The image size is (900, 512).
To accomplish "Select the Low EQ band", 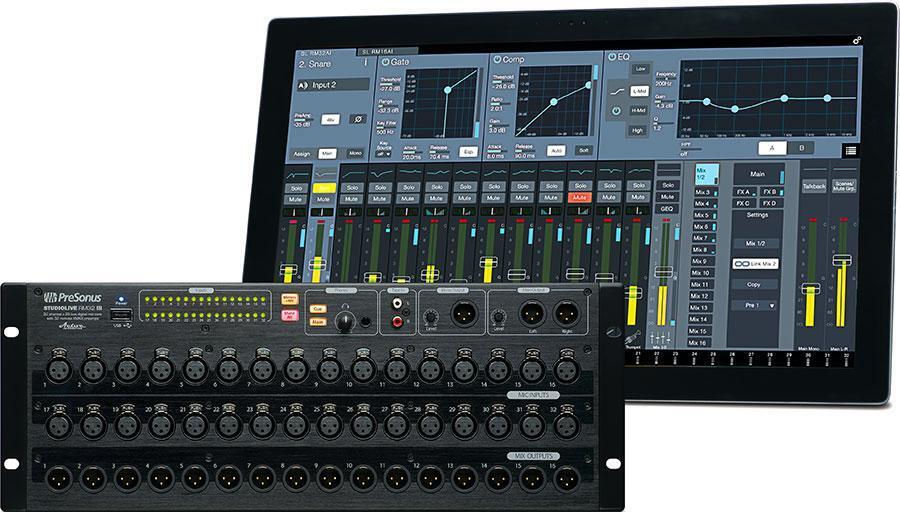I will [x=640, y=69].
